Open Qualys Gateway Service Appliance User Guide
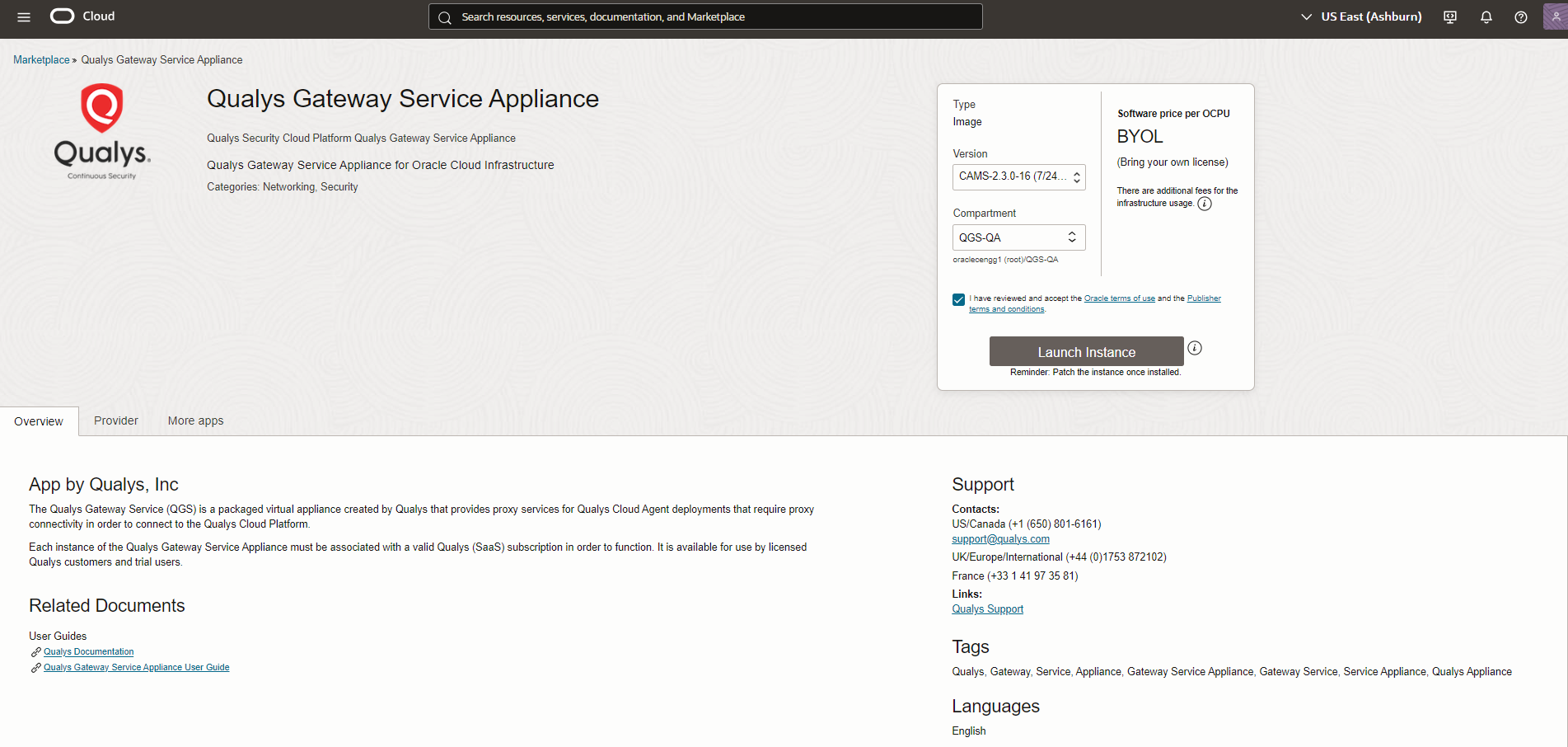This screenshot has height=747, width=1568. click(x=136, y=668)
